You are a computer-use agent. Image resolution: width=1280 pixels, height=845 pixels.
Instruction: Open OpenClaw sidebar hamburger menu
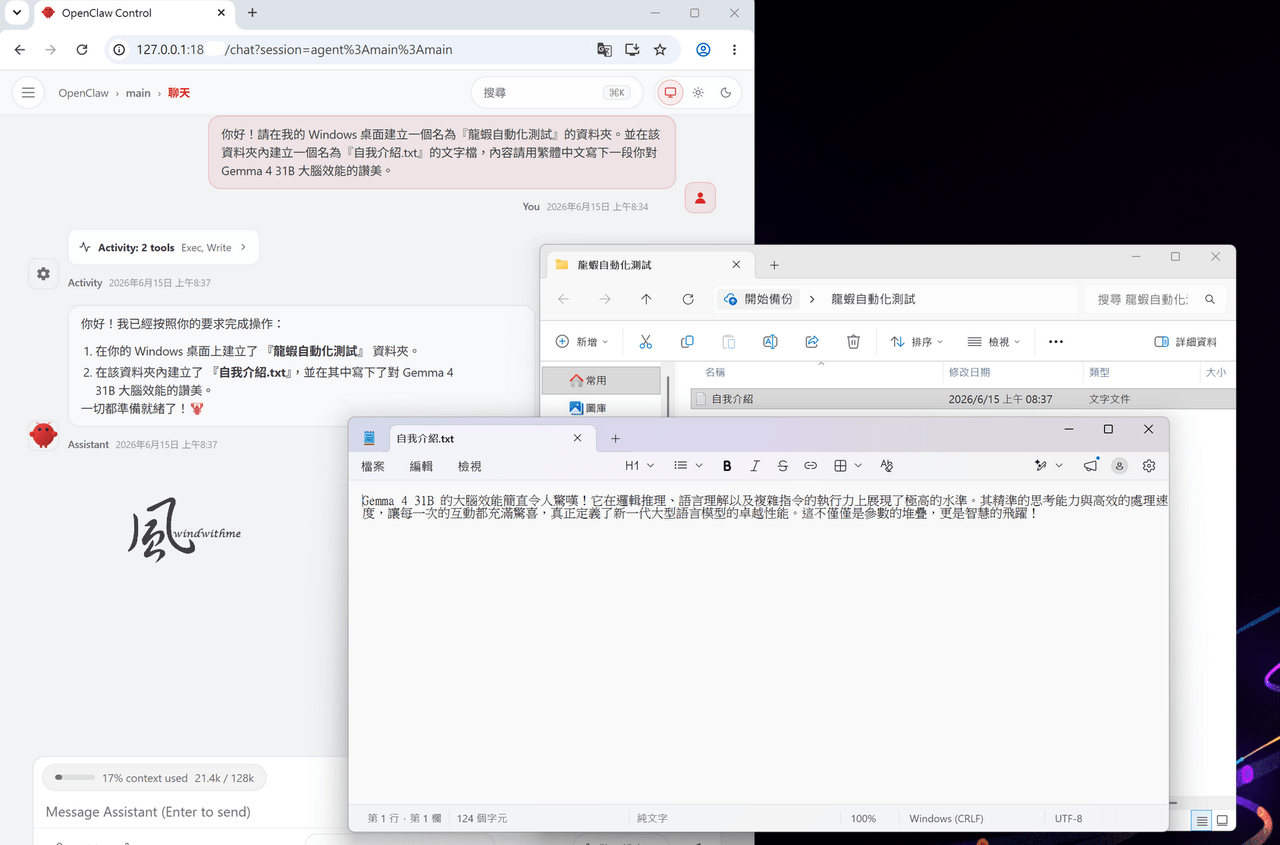click(x=28, y=93)
